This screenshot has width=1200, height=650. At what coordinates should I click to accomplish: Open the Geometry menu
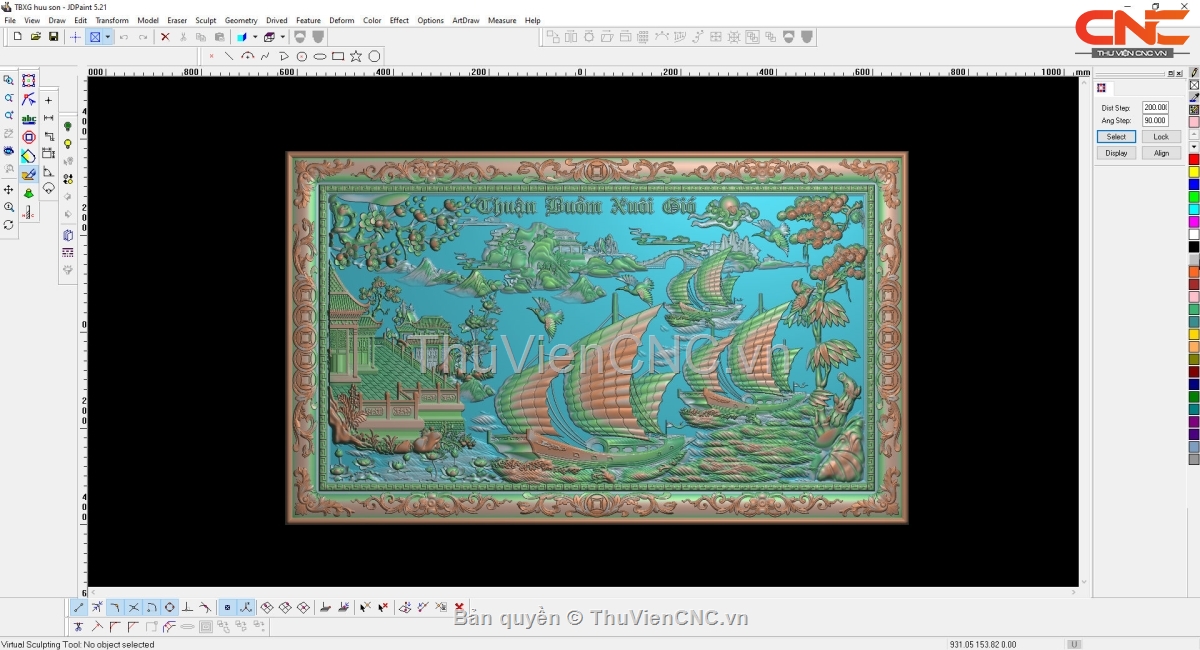tap(241, 20)
